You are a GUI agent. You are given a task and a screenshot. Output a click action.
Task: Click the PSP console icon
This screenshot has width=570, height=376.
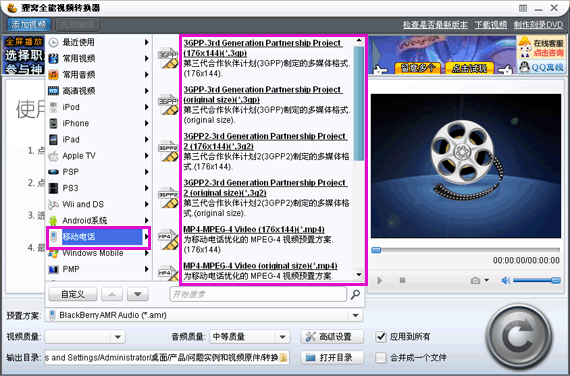[x=53, y=172]
